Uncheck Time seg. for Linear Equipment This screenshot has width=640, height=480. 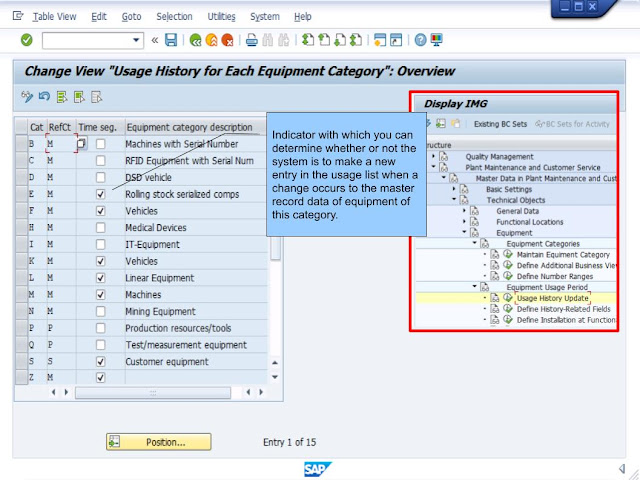[x=100, y=278]
